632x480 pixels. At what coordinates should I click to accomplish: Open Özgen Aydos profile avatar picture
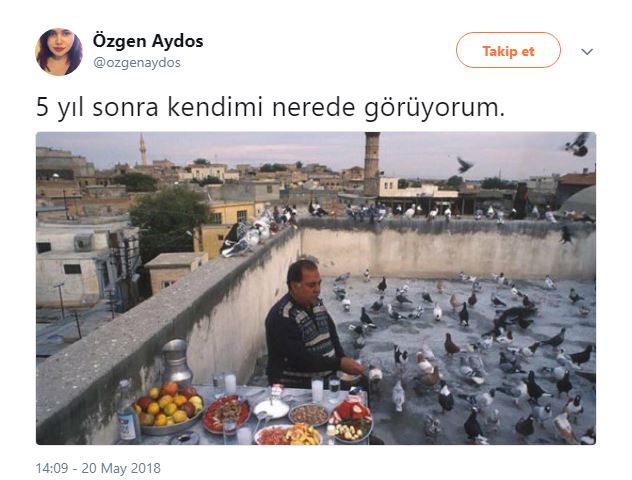59,52
